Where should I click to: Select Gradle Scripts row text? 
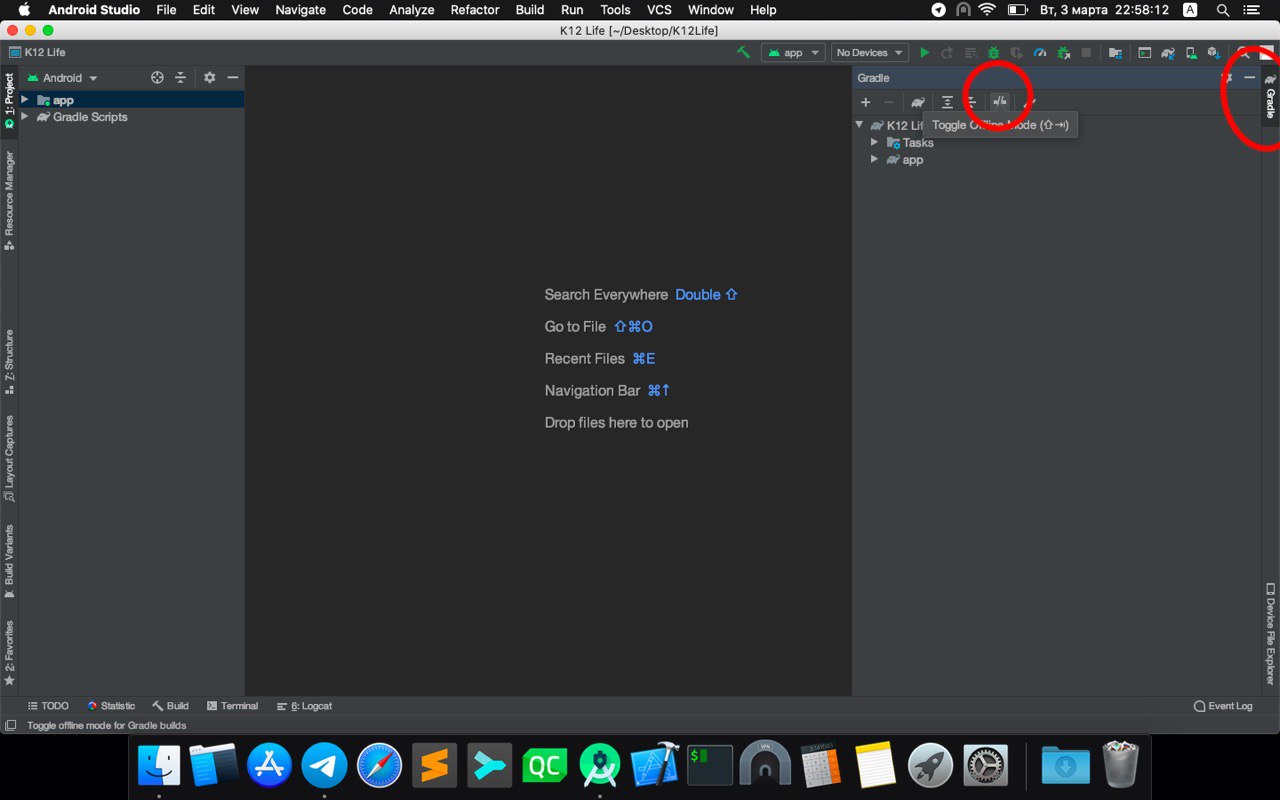(90, 117)
